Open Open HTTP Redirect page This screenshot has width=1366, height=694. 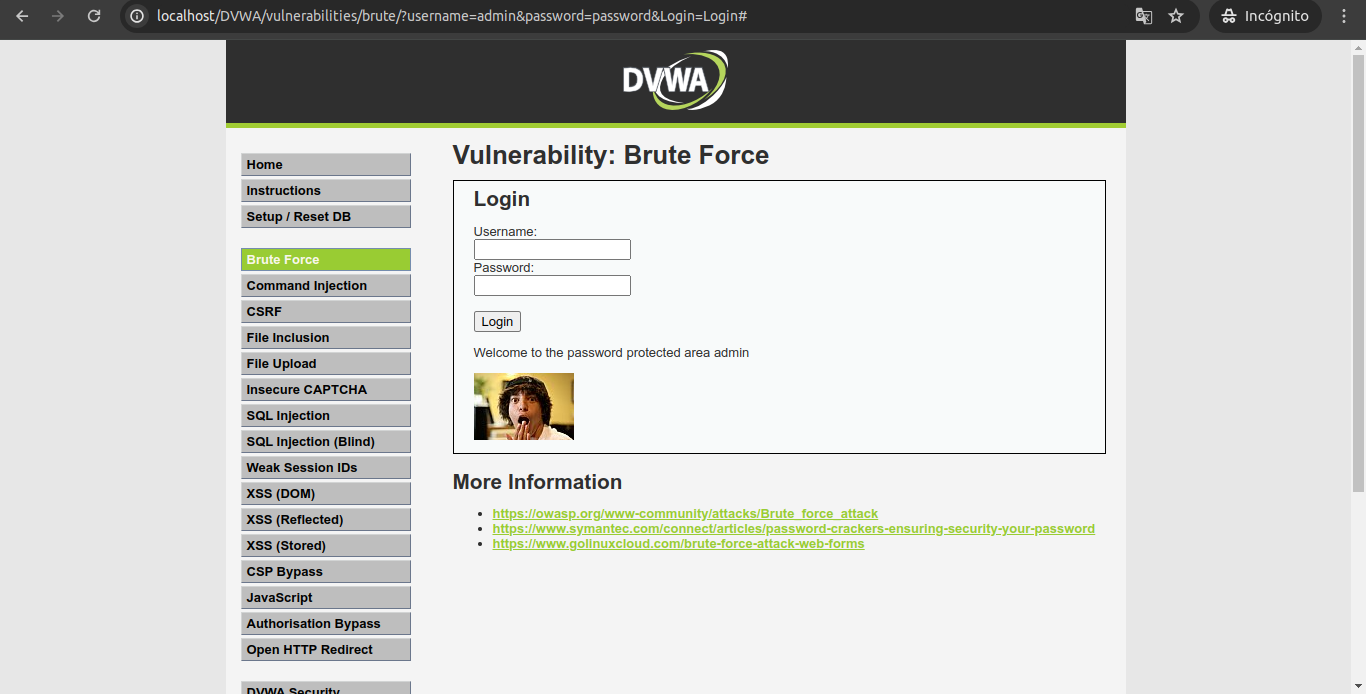pos(326,650)
